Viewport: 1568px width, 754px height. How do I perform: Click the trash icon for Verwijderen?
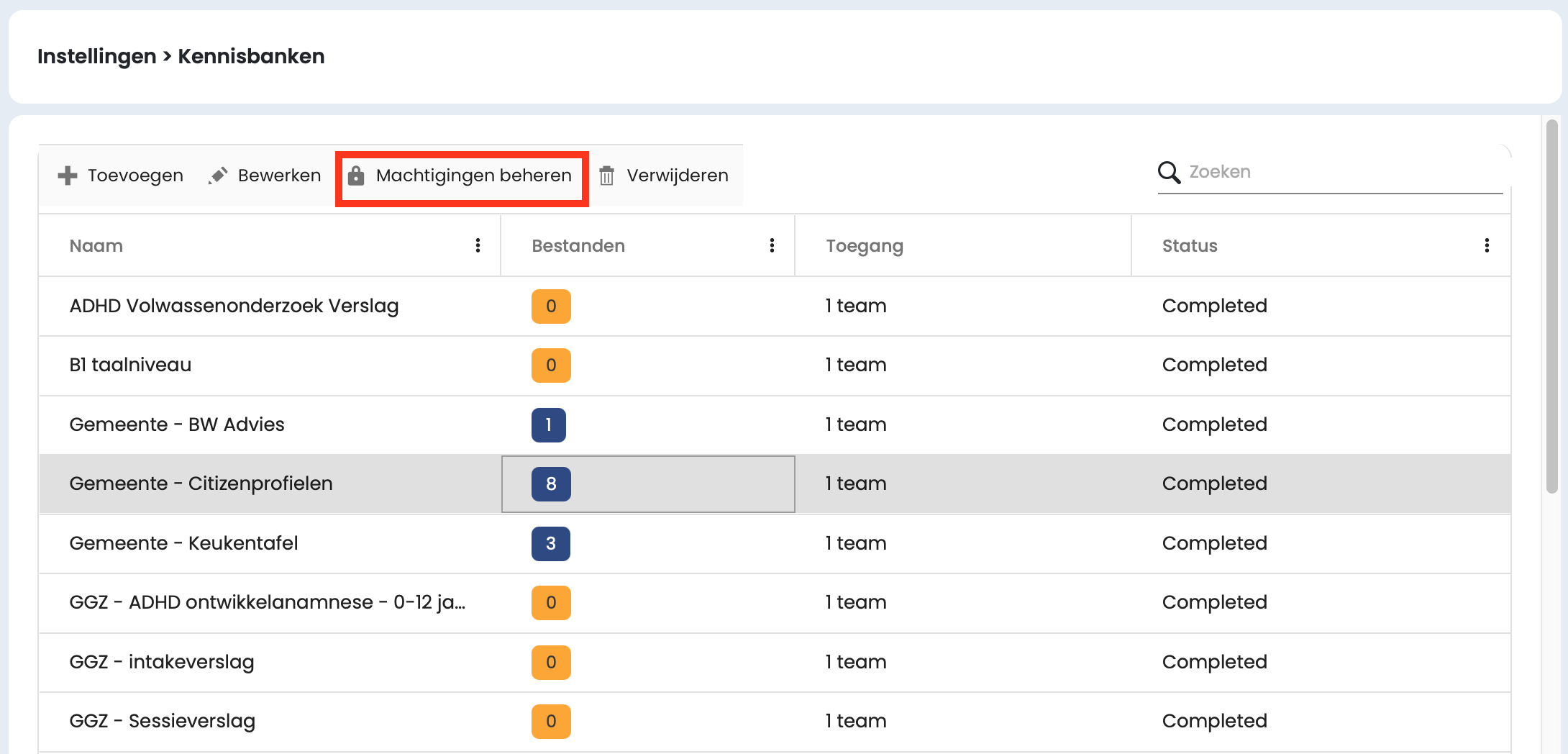(606, 176)
